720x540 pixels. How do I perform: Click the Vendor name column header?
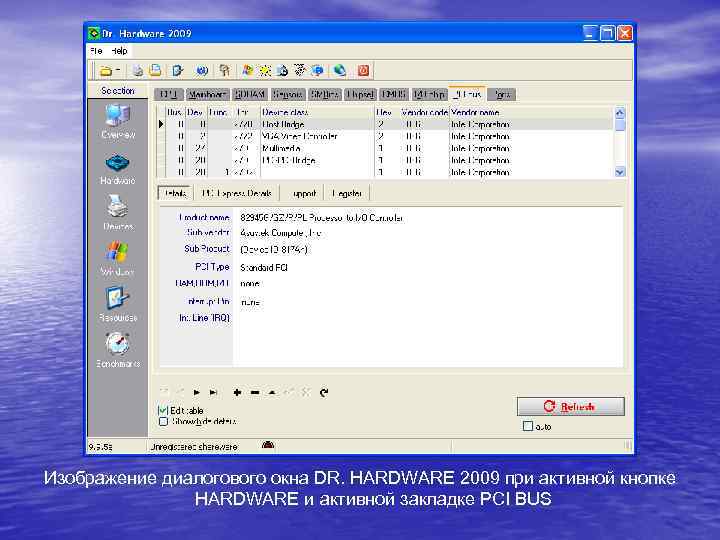pos(531,112)
